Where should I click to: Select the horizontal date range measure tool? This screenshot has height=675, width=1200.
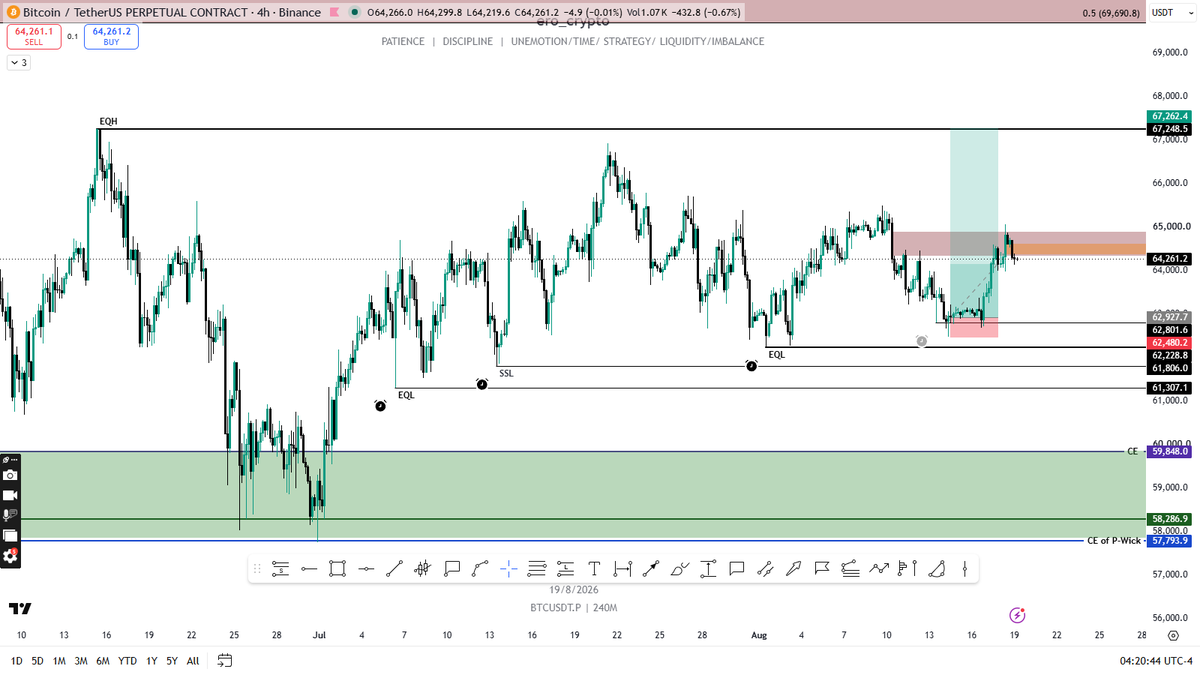[622, 569]
